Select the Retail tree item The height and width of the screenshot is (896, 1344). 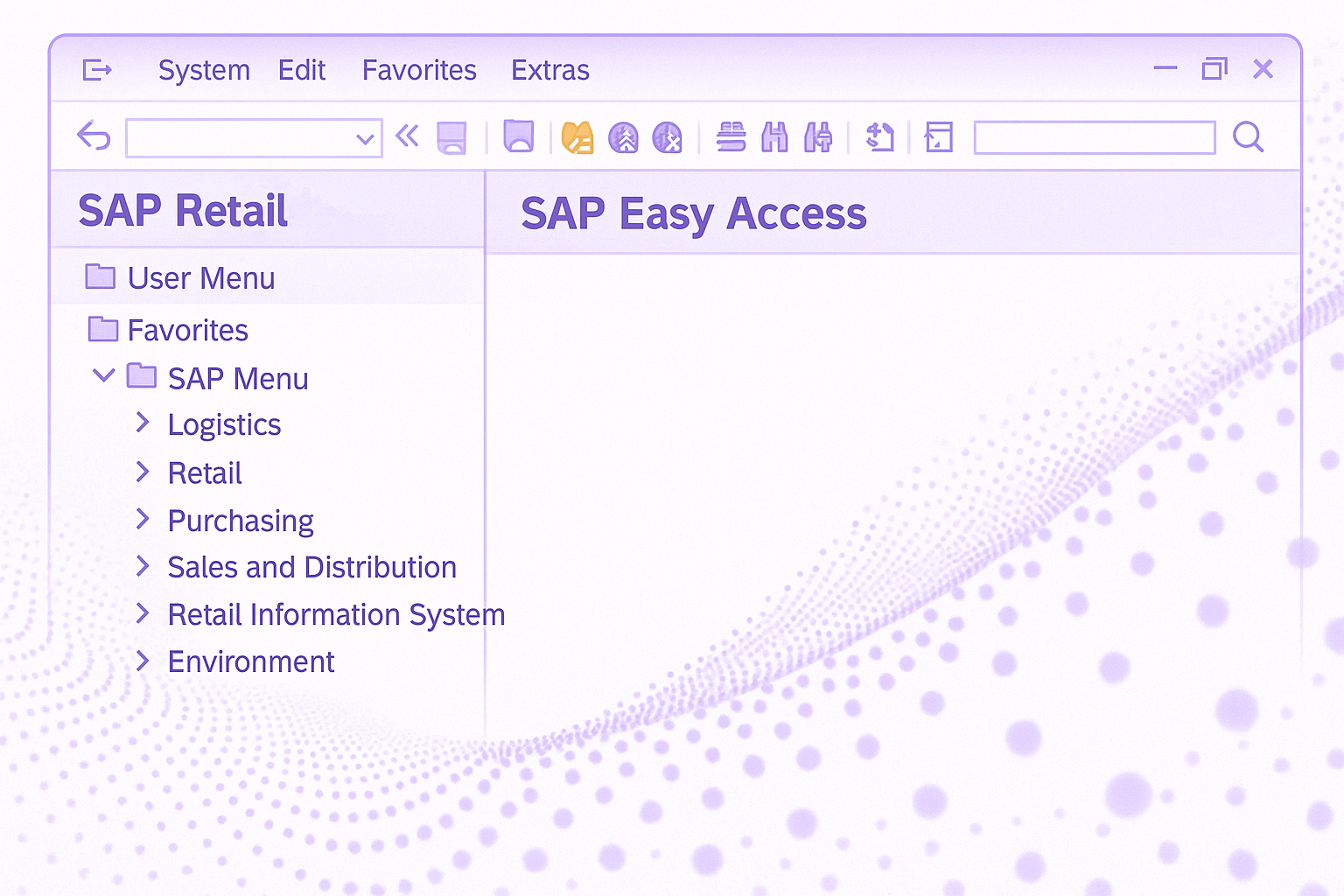coord(205,473)
